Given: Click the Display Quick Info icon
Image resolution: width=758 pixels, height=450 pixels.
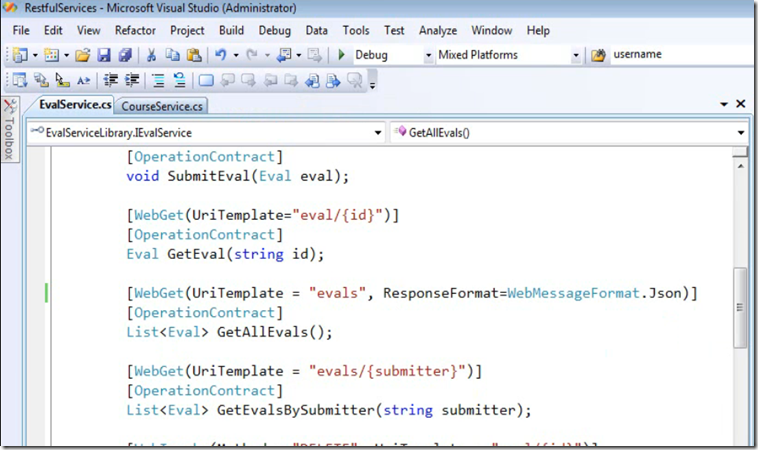Looking at the screenshot, I should 62,80.
